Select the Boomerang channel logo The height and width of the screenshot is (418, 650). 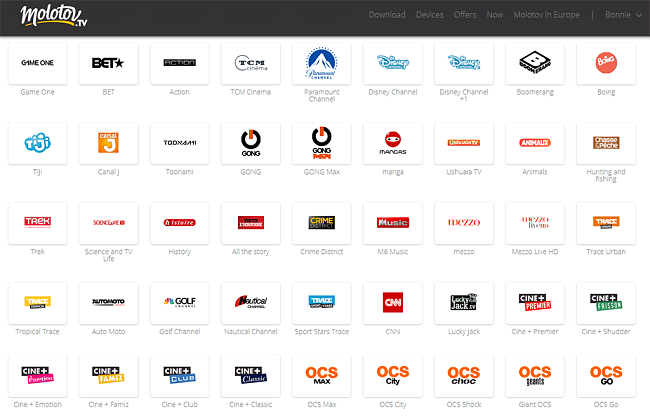pos(535,63)
